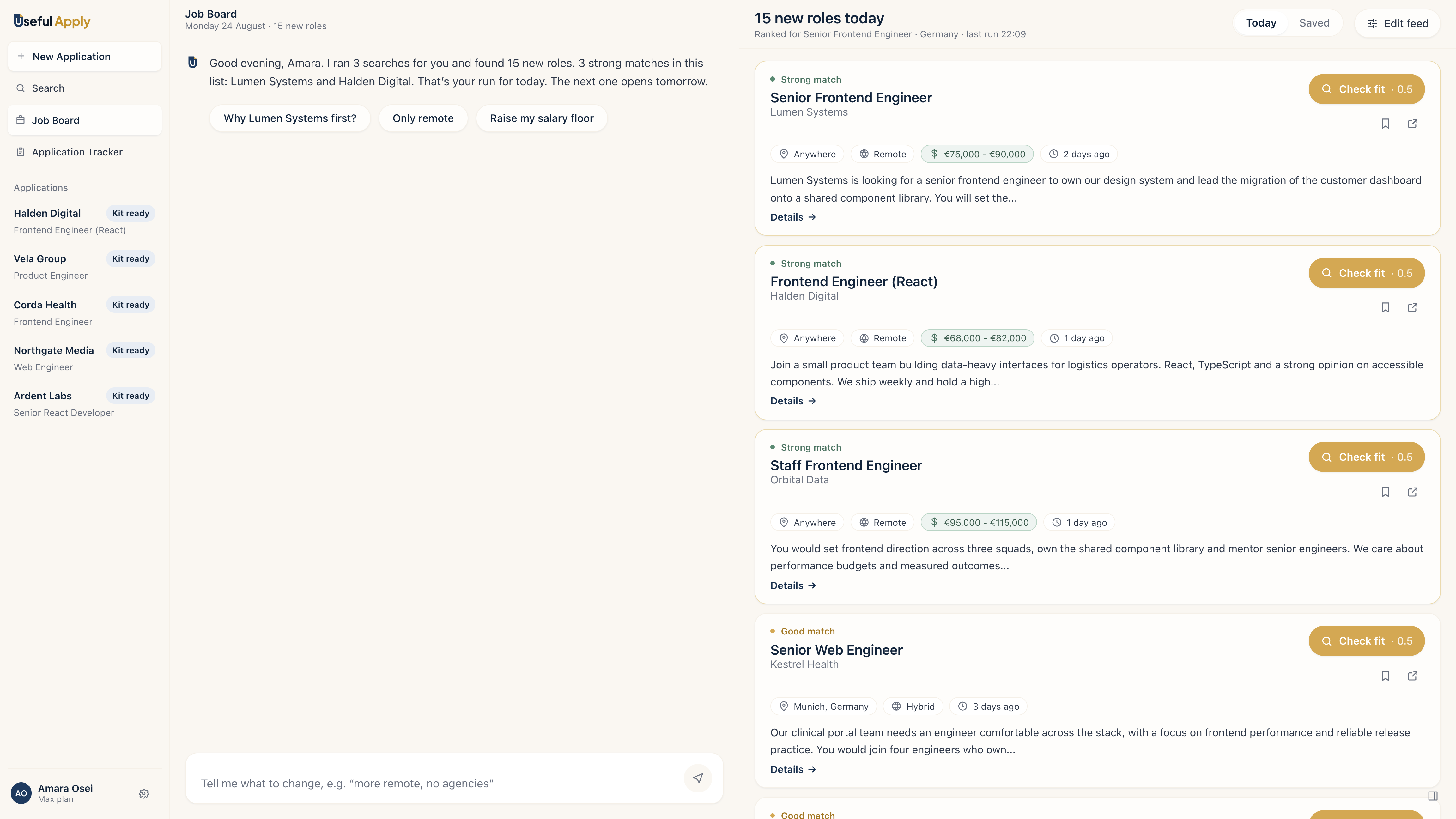Open Kestrel Health posting external link icon

click(1412, 676)
